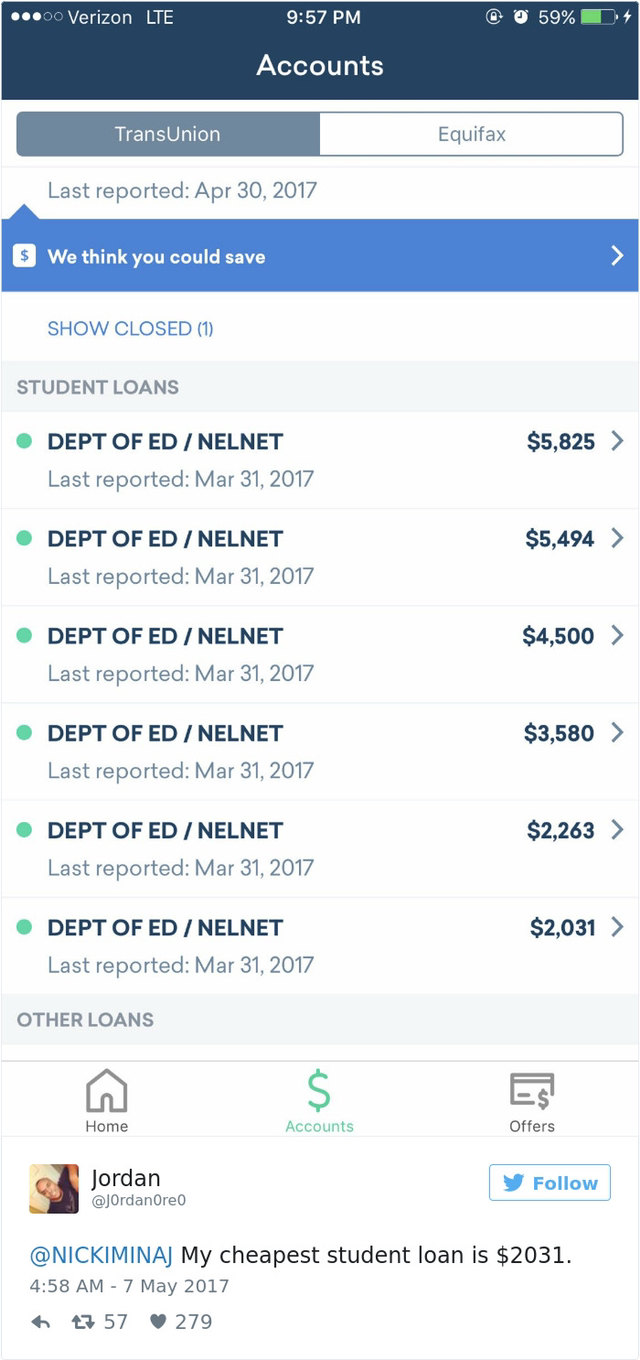Screen dimensions: 640x1360
Task: Retweet Jordan's tweet
Action: [x=82, y=1322]
